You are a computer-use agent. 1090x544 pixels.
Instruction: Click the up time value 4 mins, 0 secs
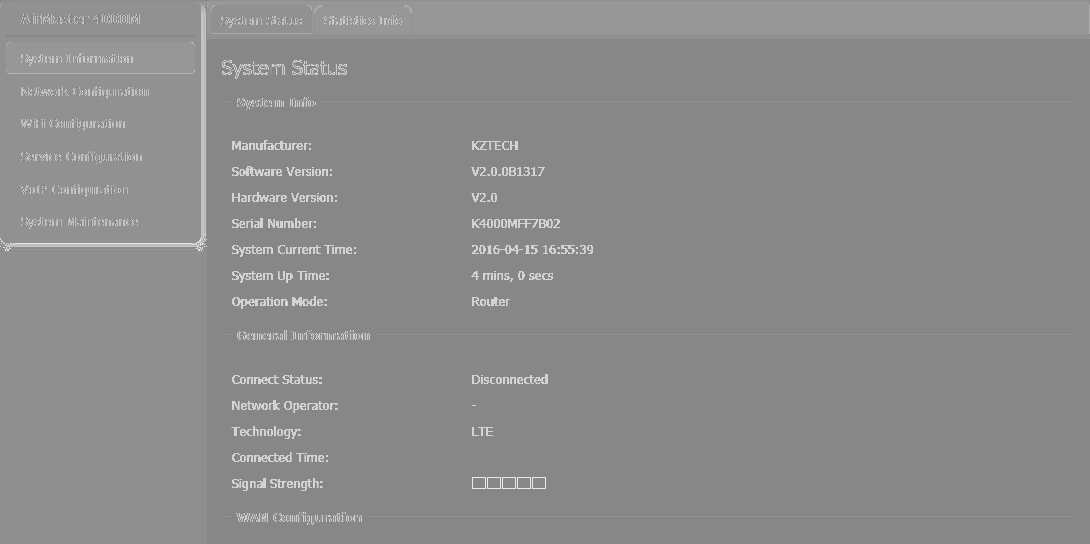point(512,276)
